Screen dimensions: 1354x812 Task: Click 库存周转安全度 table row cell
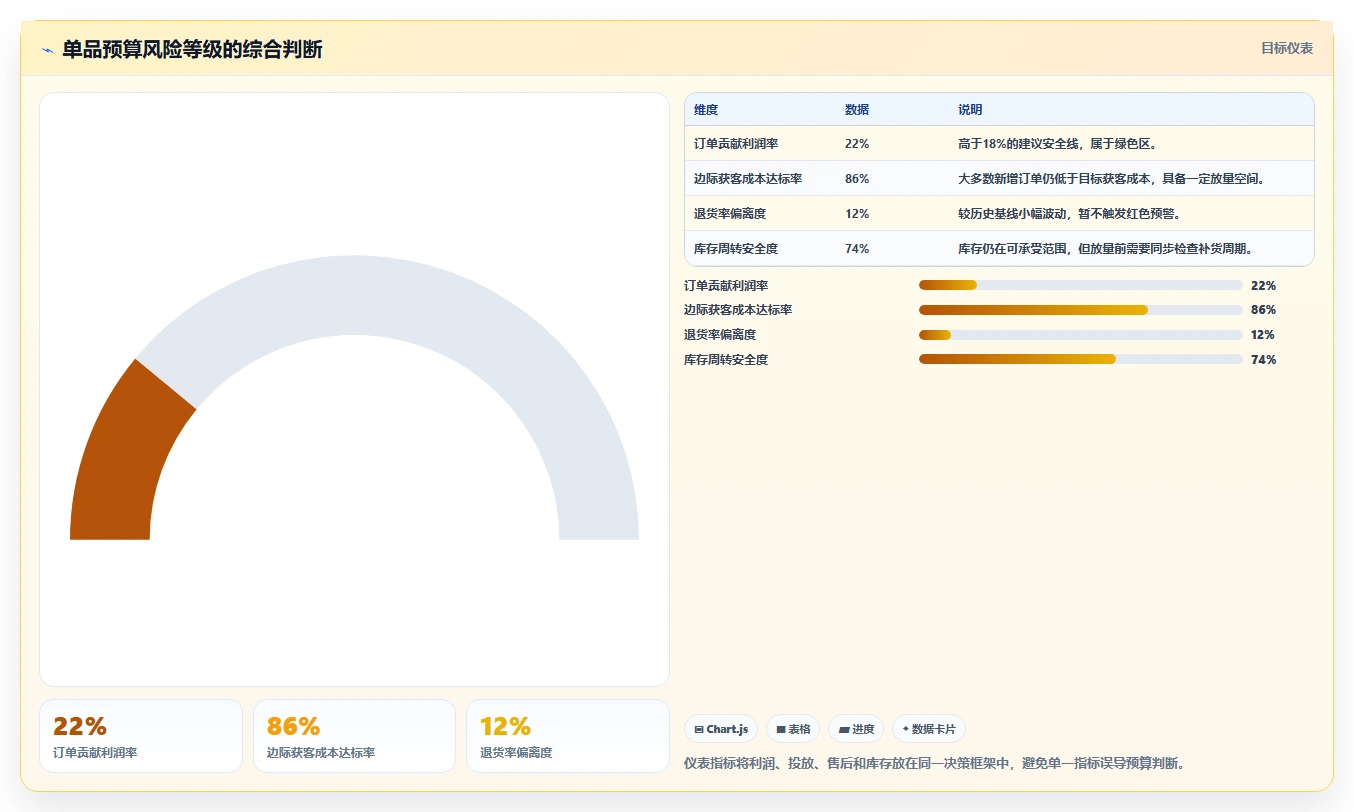[736, 249]
